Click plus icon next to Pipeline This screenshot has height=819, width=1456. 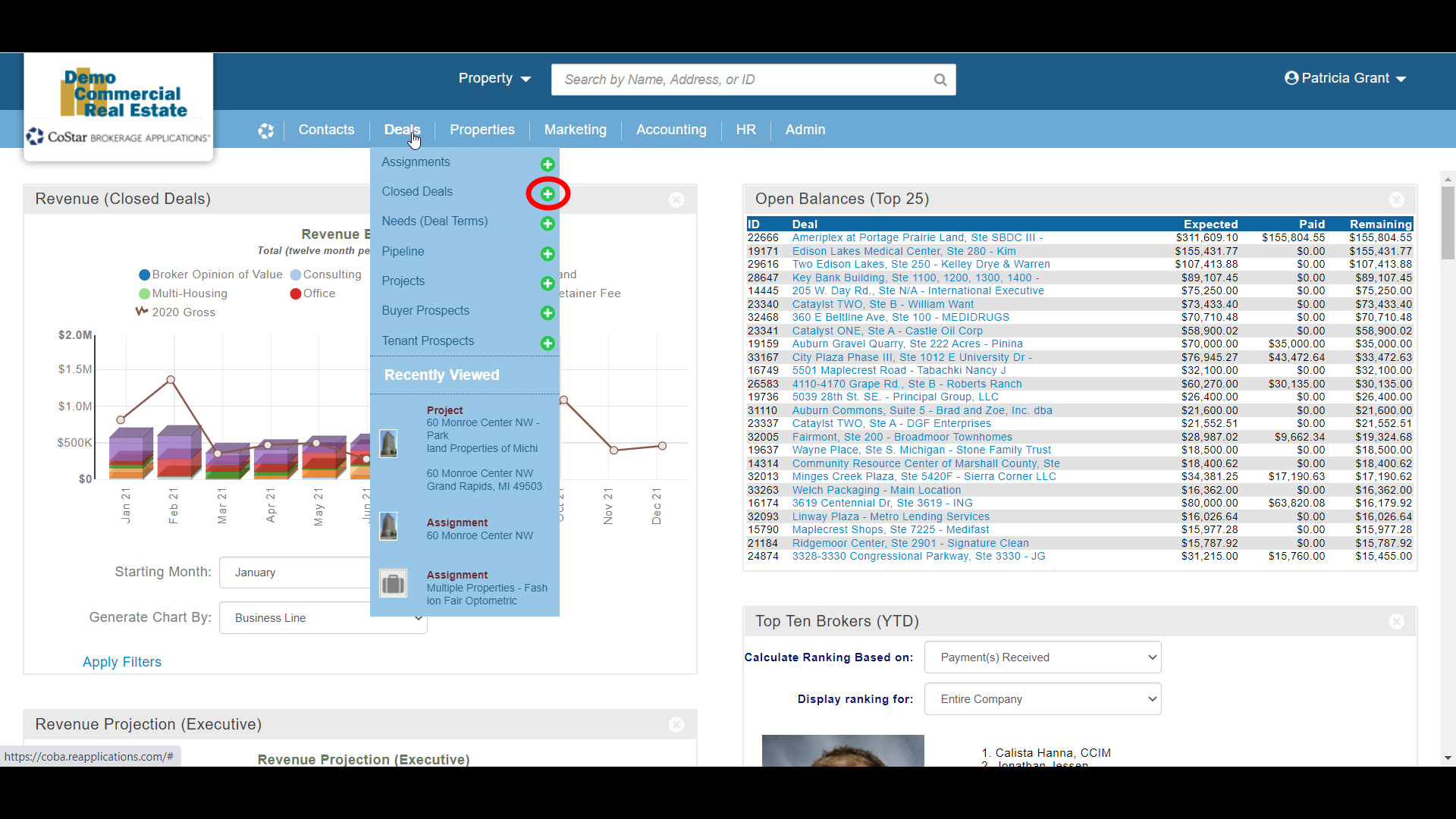(548, 254)
